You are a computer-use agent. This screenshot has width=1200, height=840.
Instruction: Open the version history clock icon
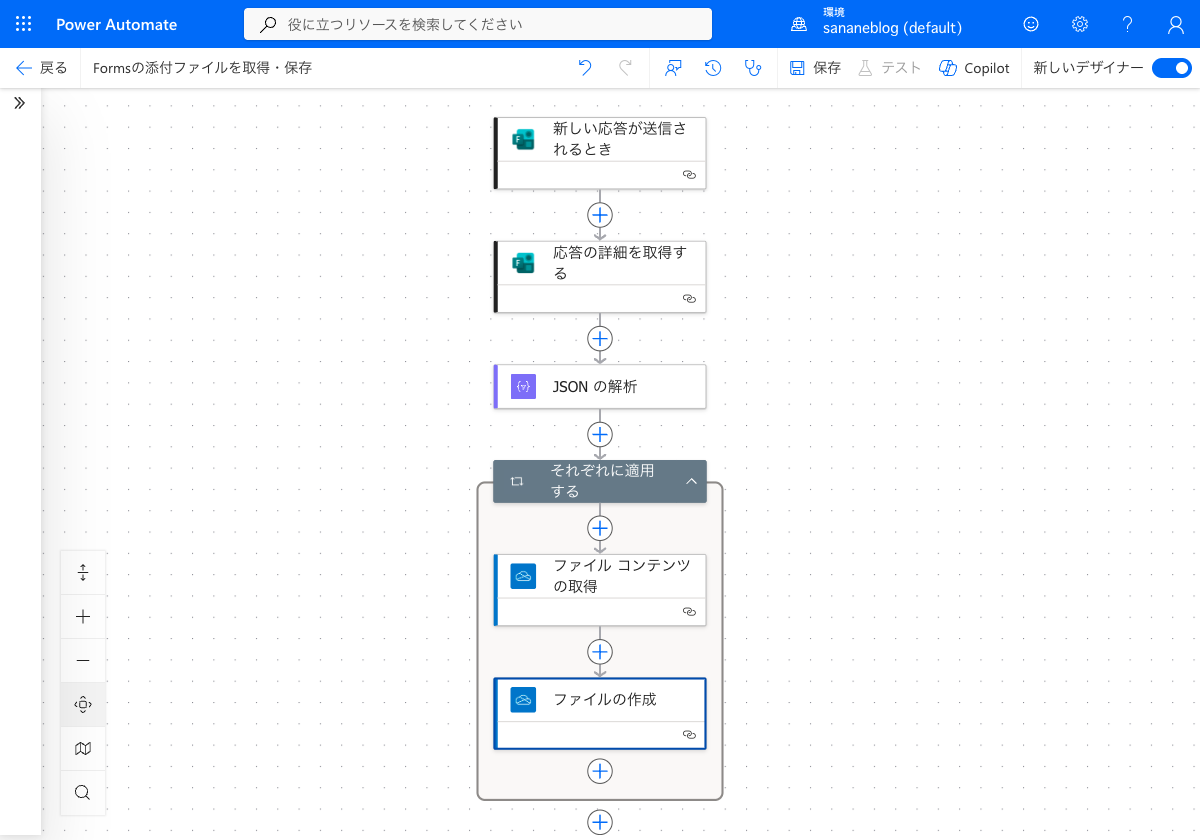coord(713,68)
